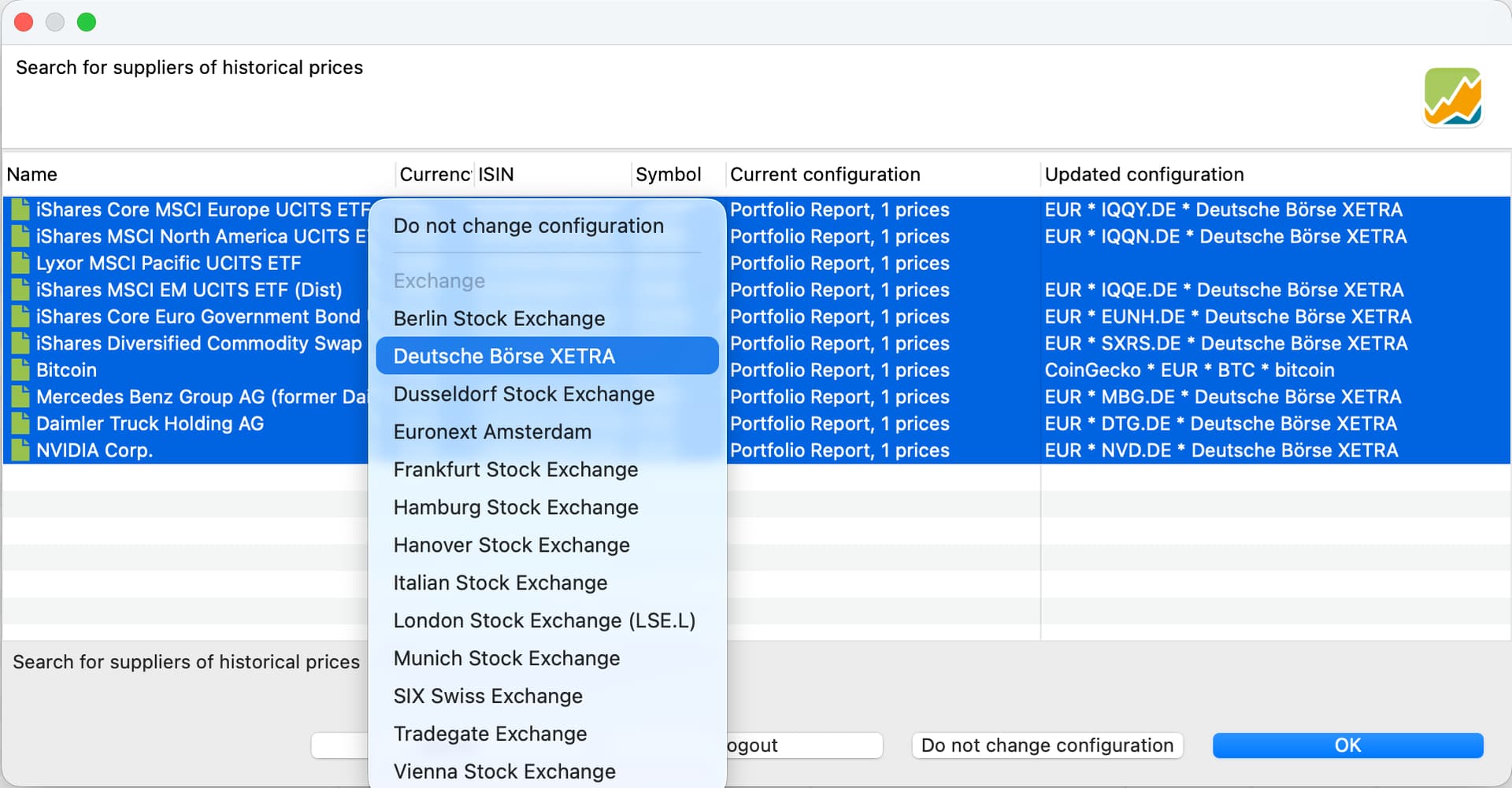1512x788 pixels.
Task: Click the icon beside Lyxor MSCI Pacific ETF
Action: click(x=21, y=263)
